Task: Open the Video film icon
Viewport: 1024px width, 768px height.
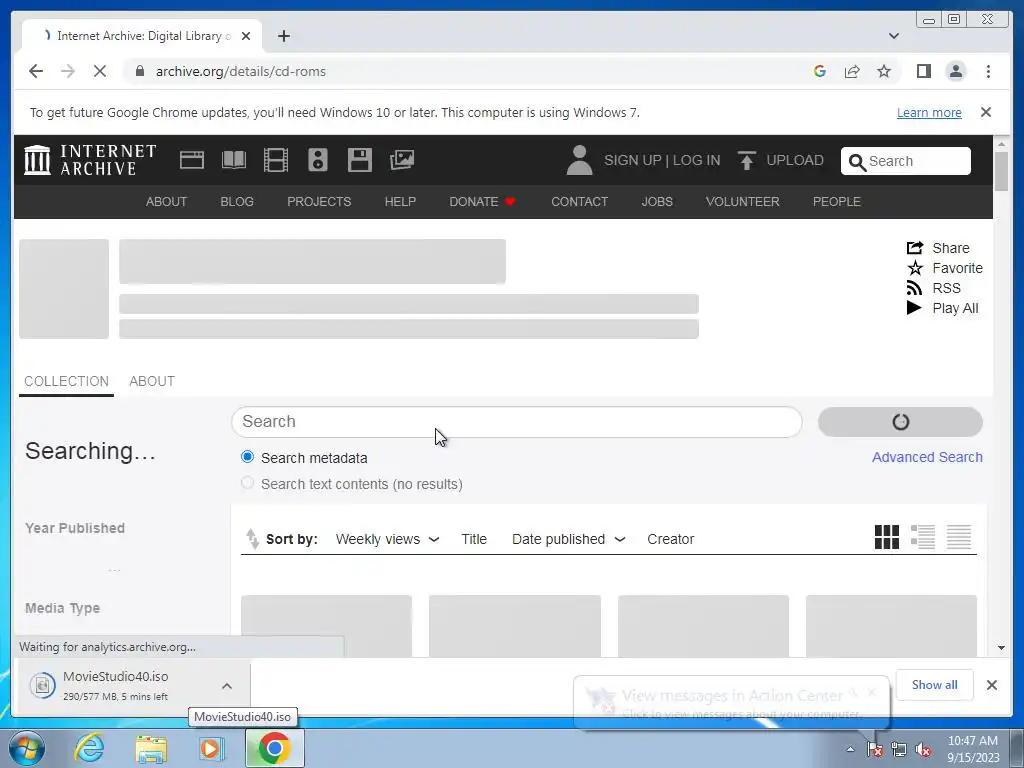Action: tap(276, 160)
